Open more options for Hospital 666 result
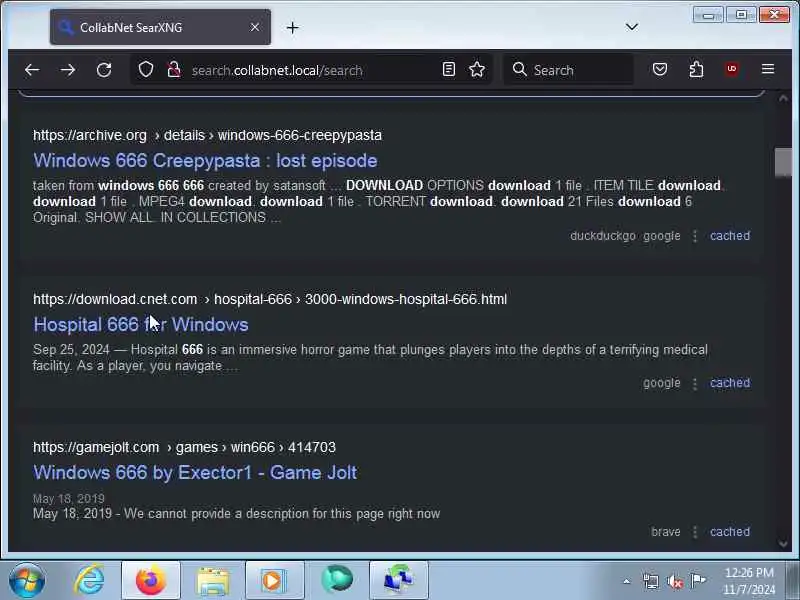800x600 pixels. pos(694,383)
